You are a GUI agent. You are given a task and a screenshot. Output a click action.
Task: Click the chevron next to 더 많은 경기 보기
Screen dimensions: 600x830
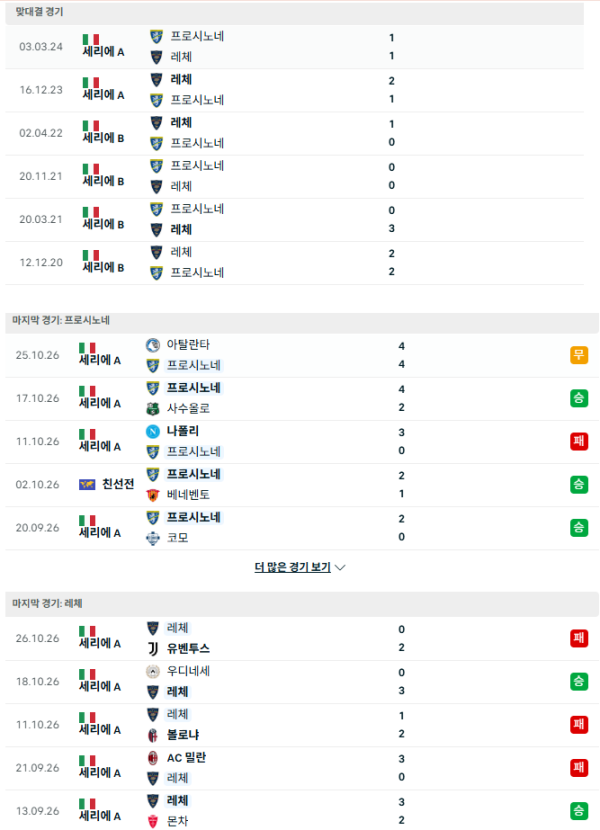[x=341, y=567]
